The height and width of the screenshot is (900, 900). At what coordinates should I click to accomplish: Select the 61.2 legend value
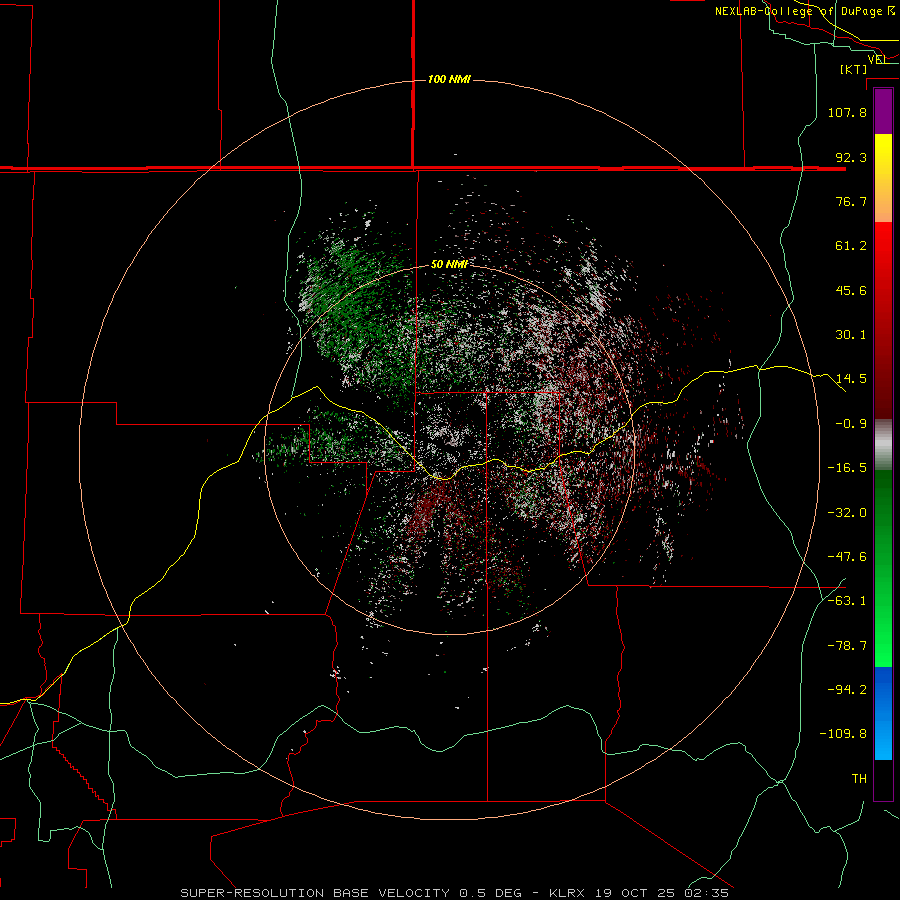click(851, 246)
